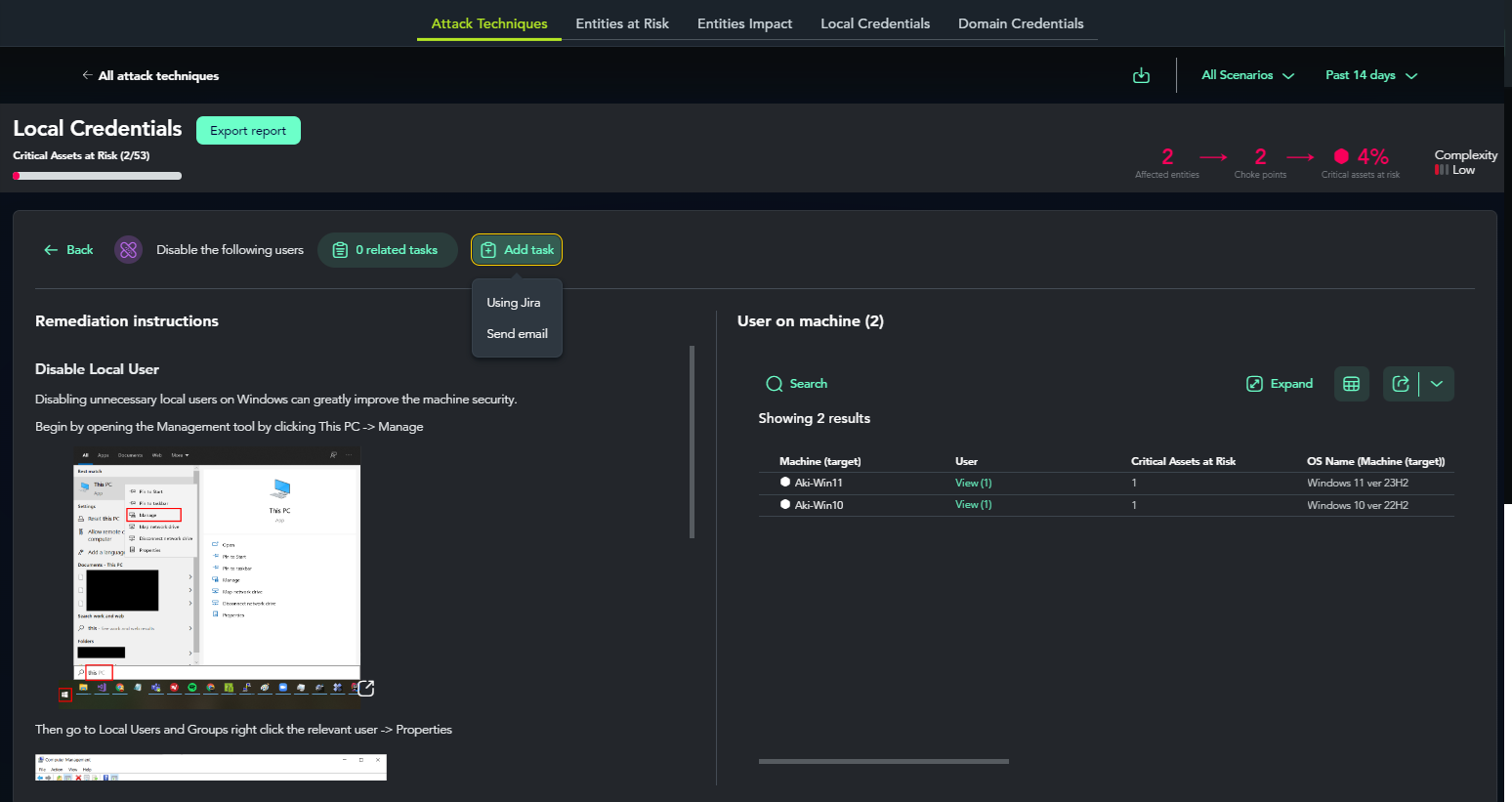1512x802 pixels.
Task: Click the User column header
Action: tap(966, 461)
